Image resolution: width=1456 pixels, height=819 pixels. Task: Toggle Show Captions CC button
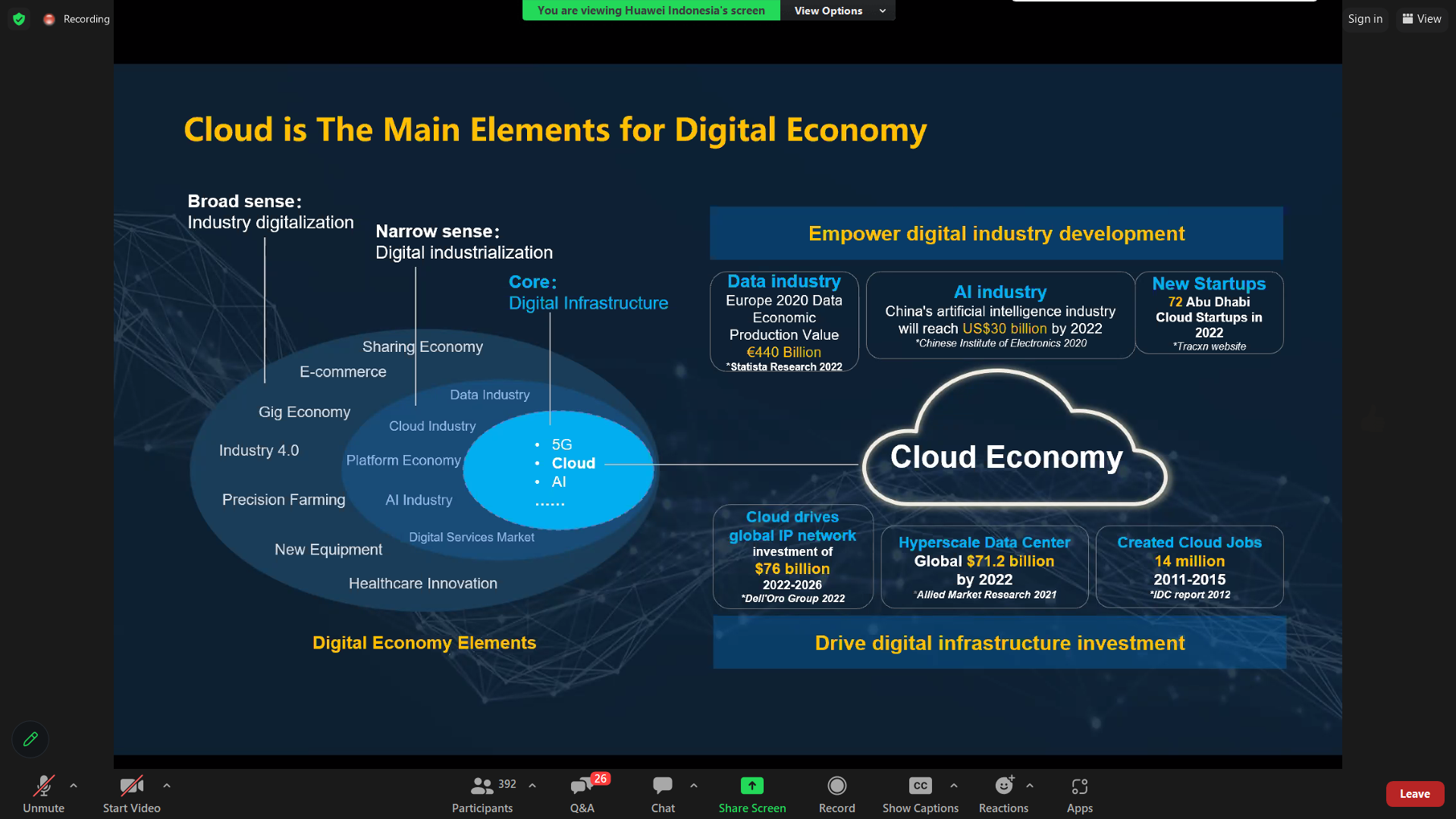(x=920, y=786)
